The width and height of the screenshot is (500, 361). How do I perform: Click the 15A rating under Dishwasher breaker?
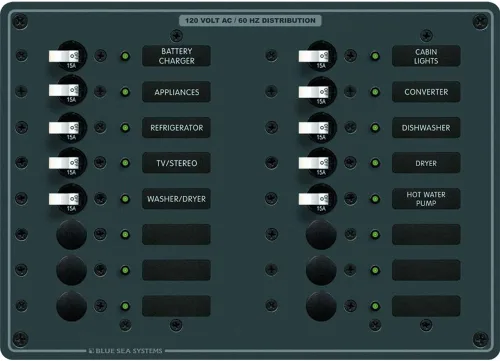click(321, 137)
